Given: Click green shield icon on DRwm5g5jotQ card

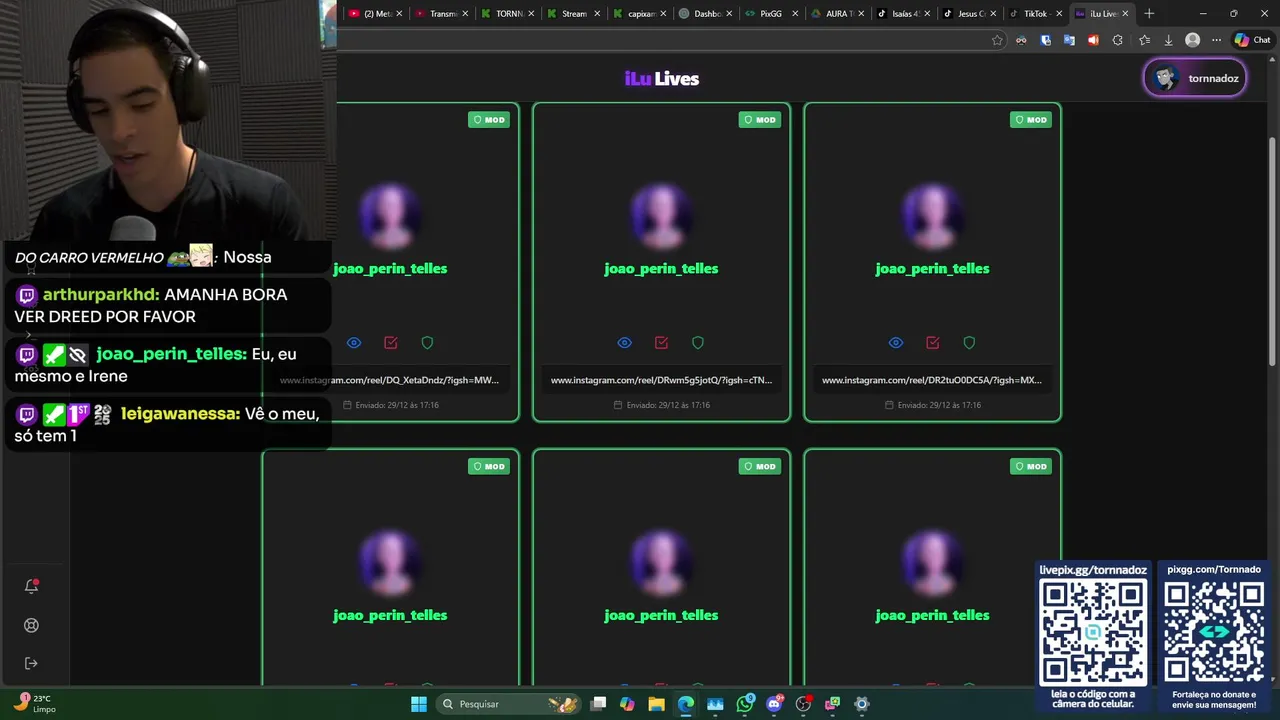Looking at the screenshot, I should pos(698,343).
